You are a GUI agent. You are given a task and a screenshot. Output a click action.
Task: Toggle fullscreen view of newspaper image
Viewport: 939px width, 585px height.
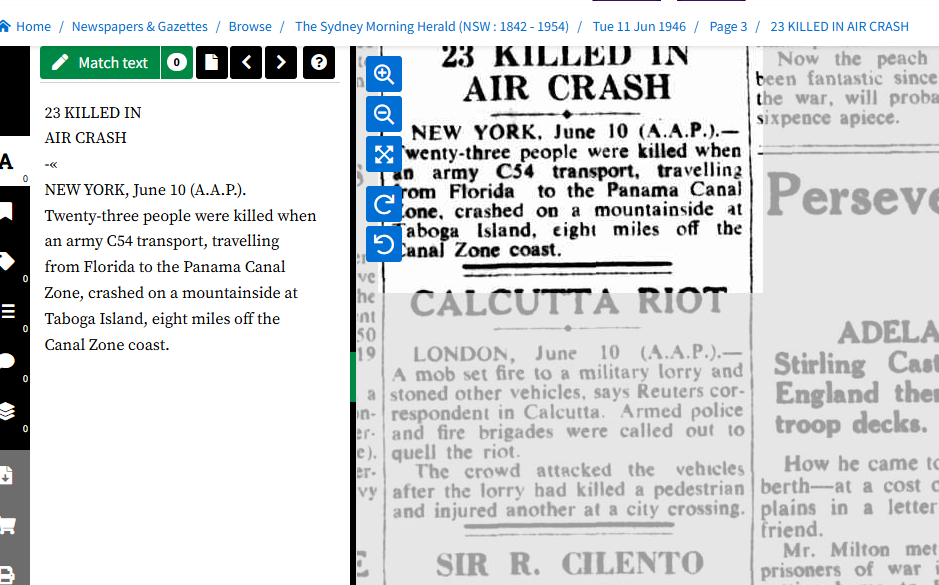coord(384,154)
